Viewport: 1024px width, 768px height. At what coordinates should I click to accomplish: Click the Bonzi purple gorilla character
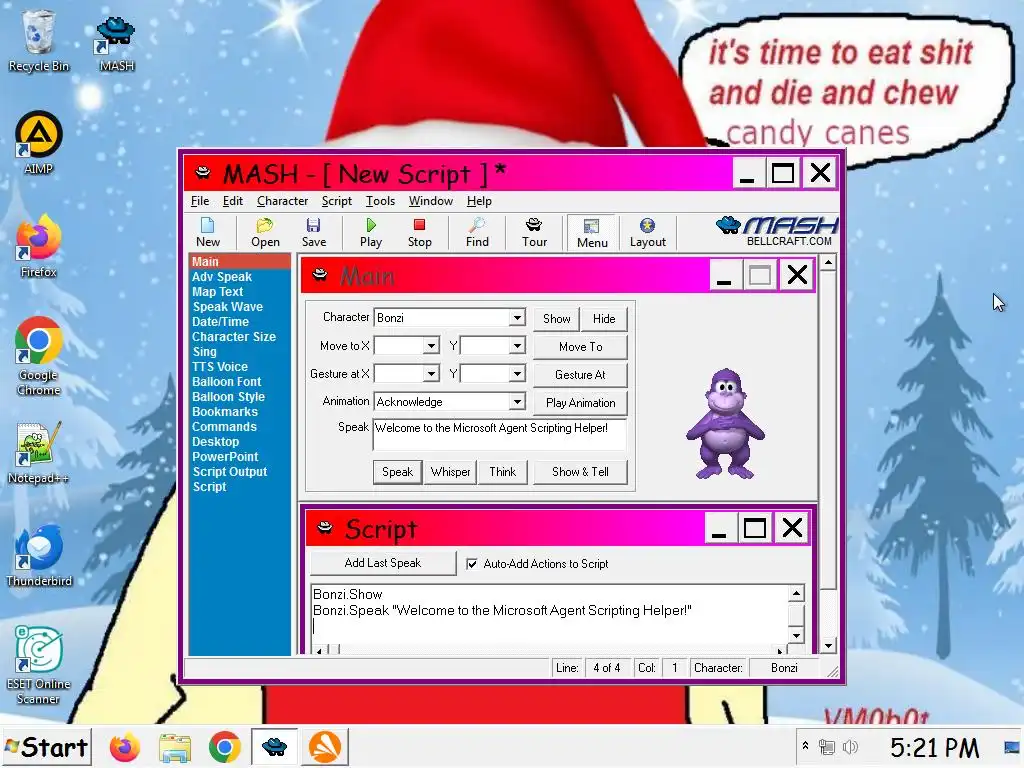pos(726,423)
